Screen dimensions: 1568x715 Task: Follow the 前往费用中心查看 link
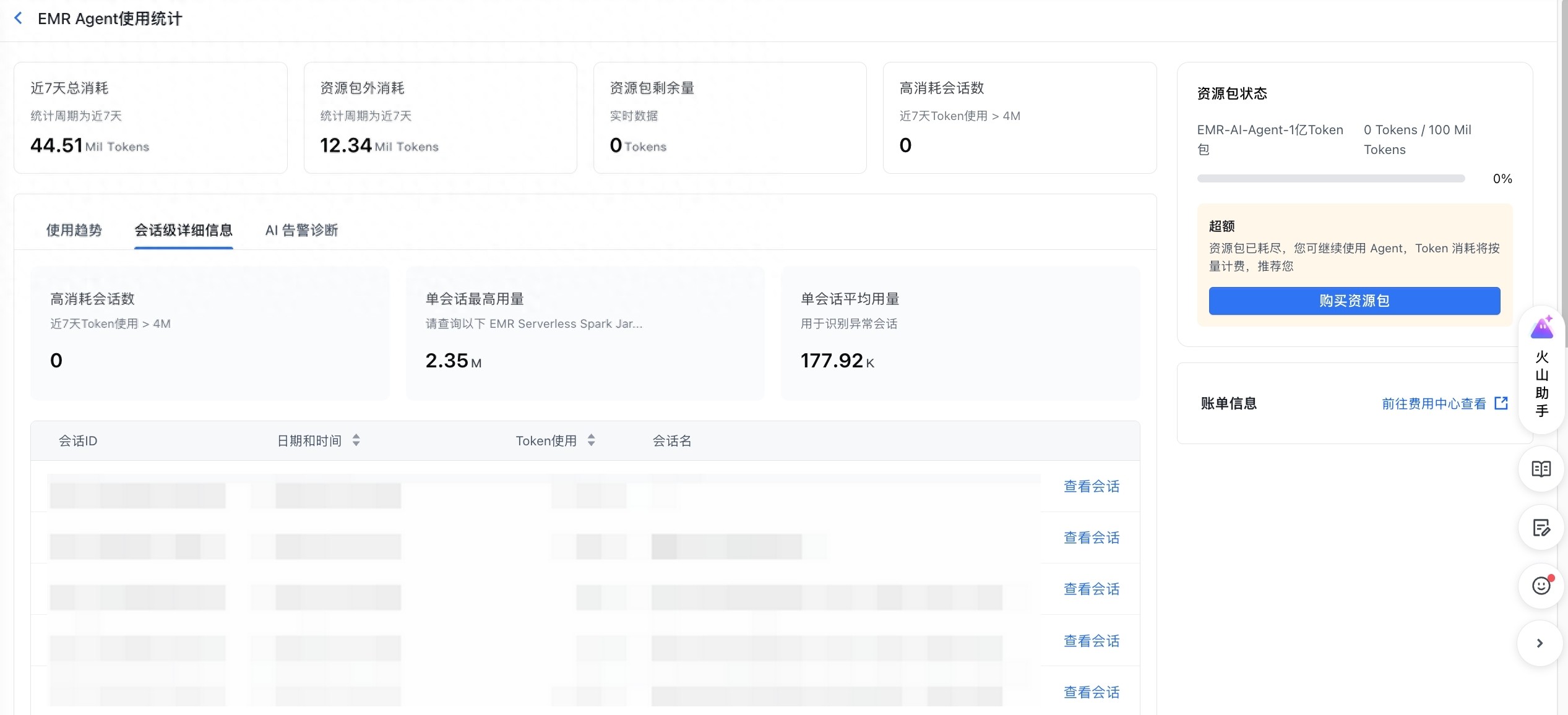coord(1434,403)
